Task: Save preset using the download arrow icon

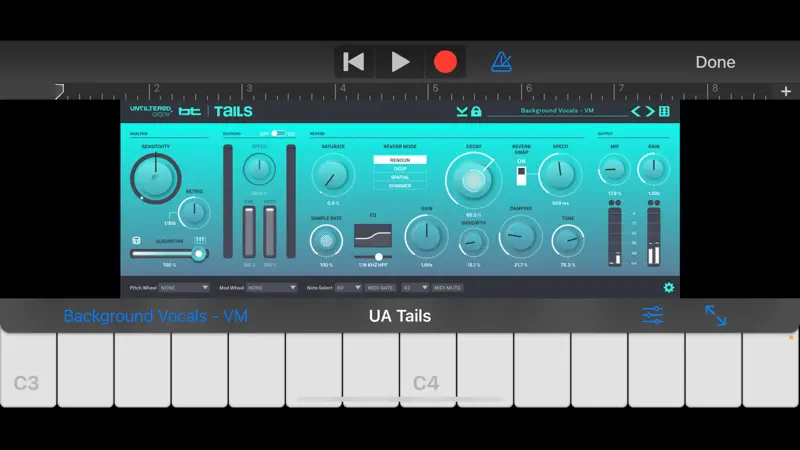Action: click(462, 111)
